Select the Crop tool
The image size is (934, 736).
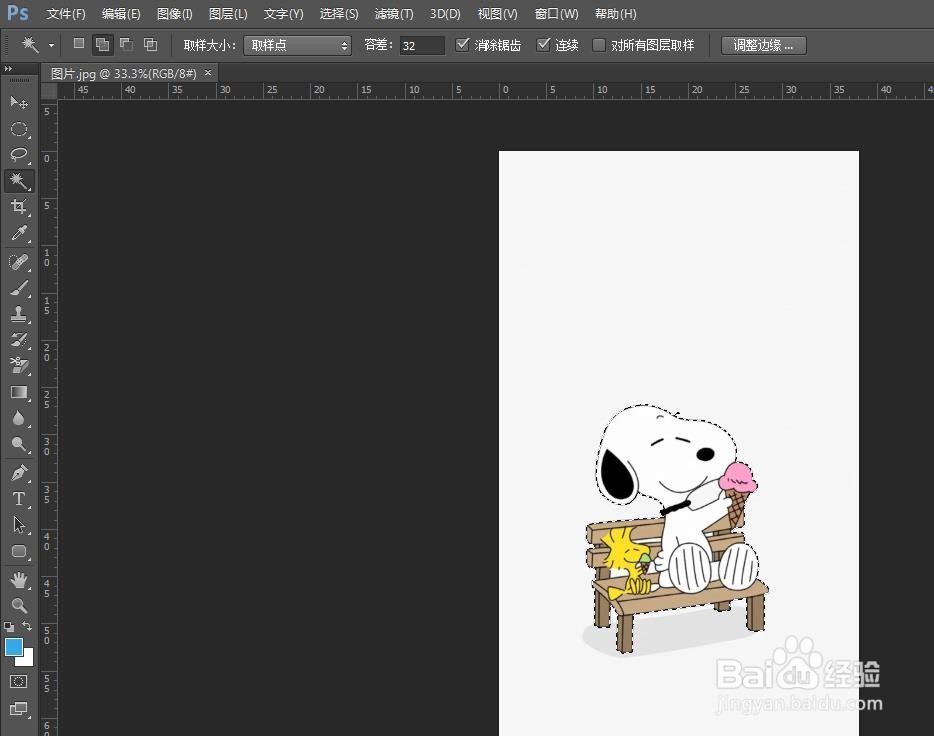point(19,207)
